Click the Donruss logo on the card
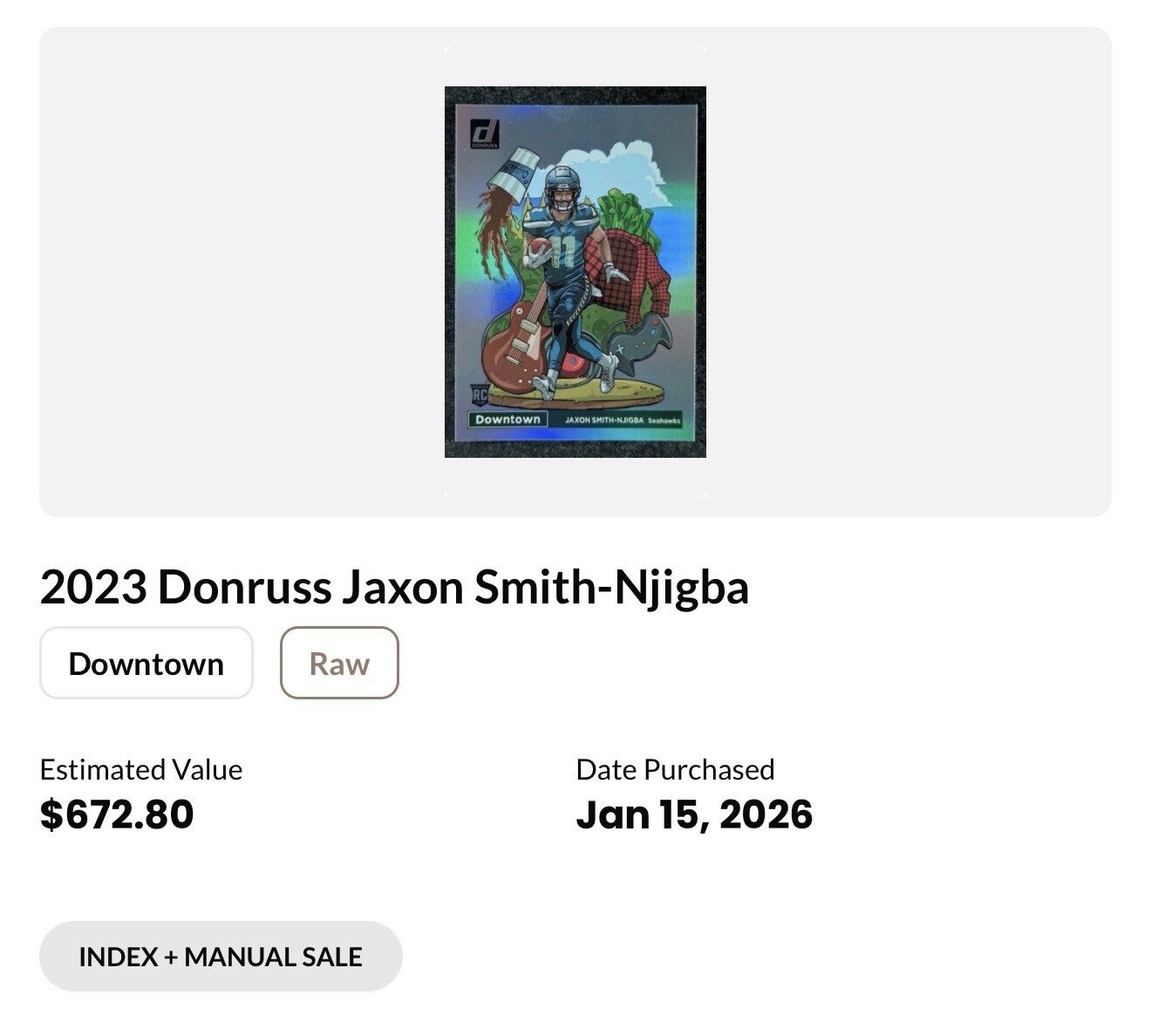 (485, 133)
